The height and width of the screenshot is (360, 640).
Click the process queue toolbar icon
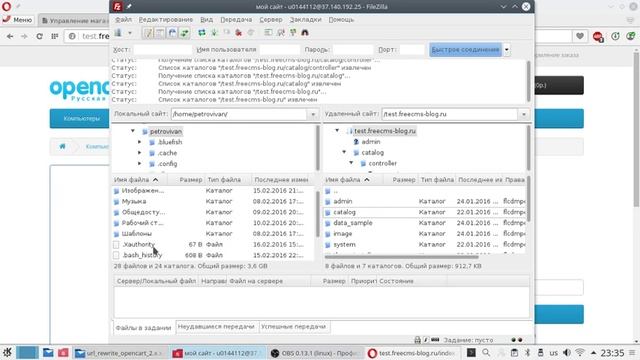tap(214, 33)
